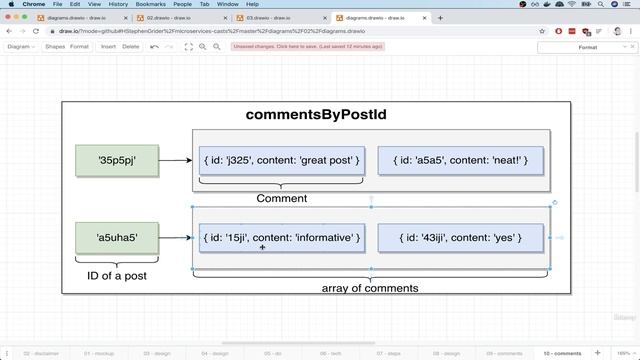Click the redo arrow in draw.io toolbar

(x=169, y=47)
